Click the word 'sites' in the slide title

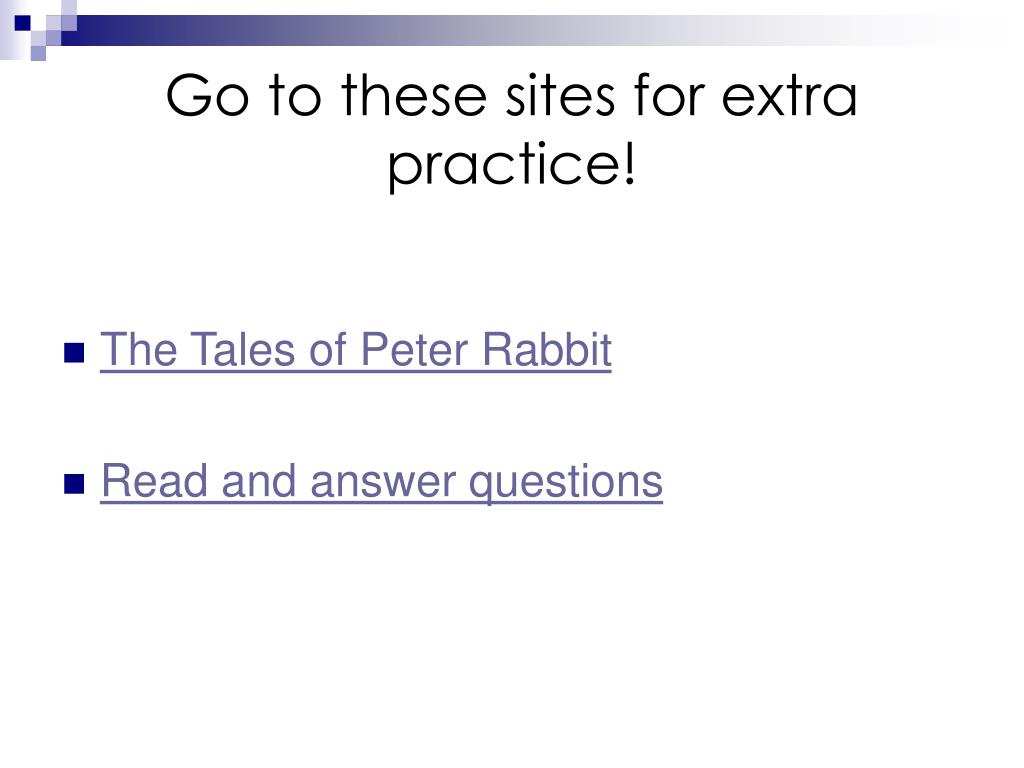point(560,96)
